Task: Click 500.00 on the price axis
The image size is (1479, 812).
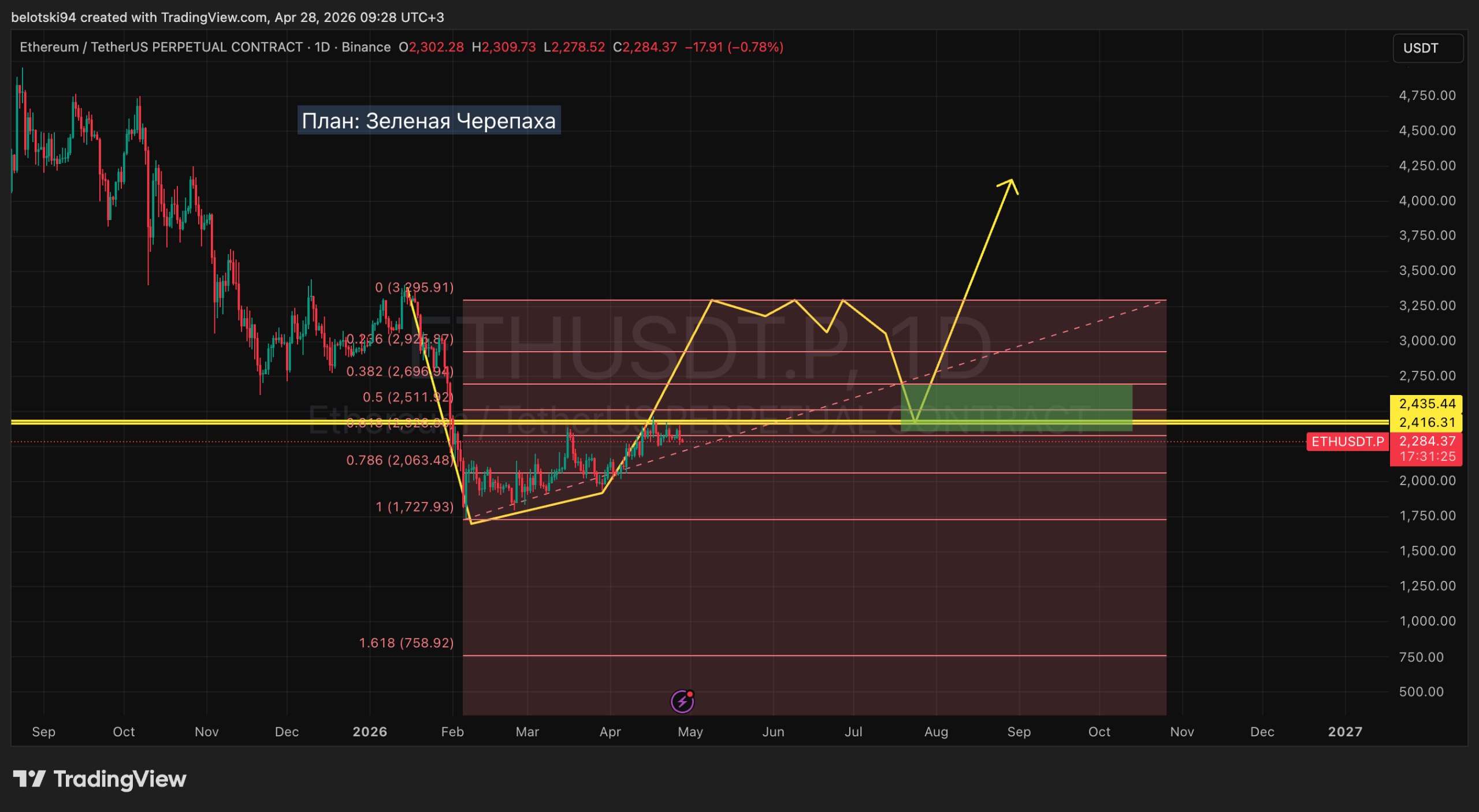Action: pos(1421,691)
